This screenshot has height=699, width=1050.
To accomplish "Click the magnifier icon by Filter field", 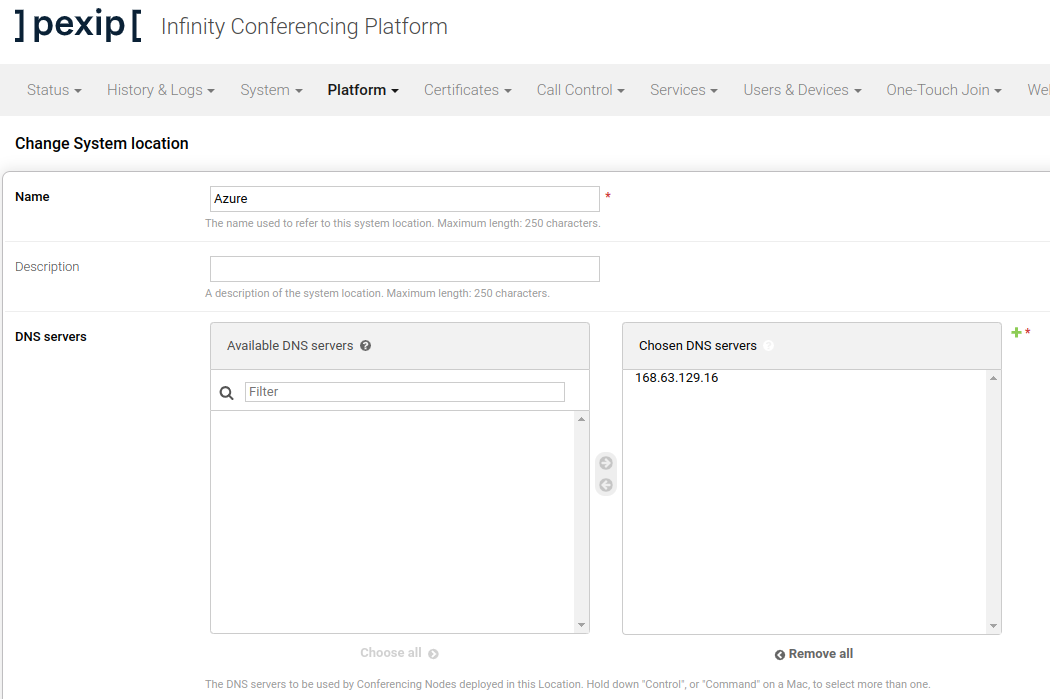I will point(227,393).
